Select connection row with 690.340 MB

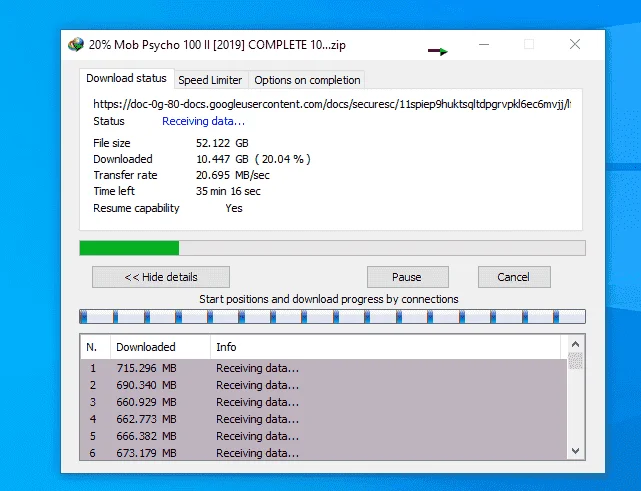coord(324,385)
